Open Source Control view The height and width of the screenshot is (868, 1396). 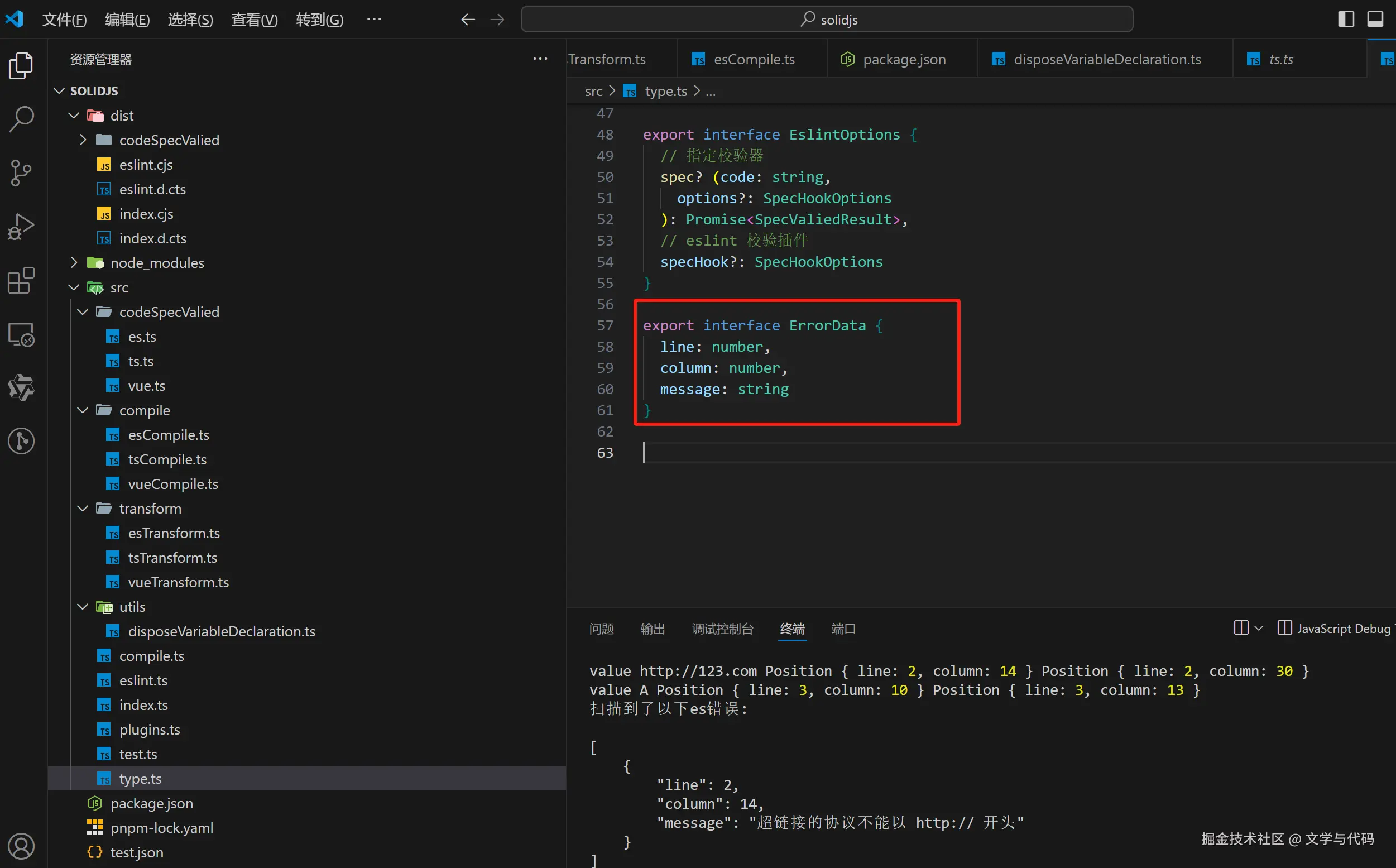21,173
